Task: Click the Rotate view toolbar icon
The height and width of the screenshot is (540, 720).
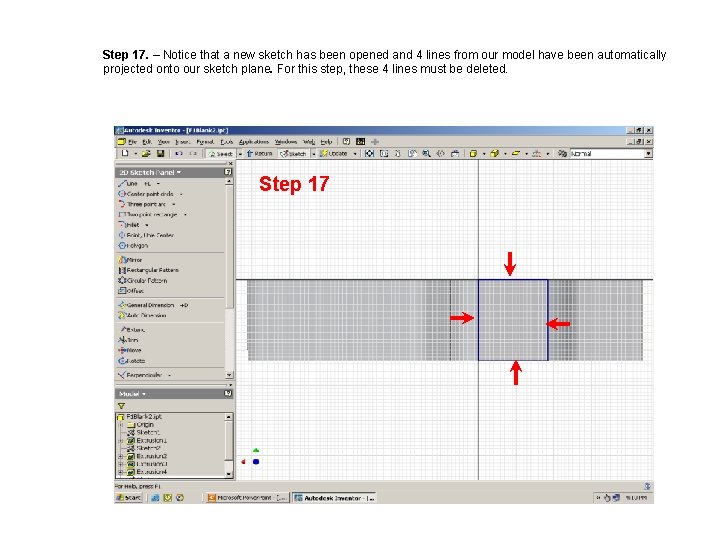Action: (x=440, y=153)
